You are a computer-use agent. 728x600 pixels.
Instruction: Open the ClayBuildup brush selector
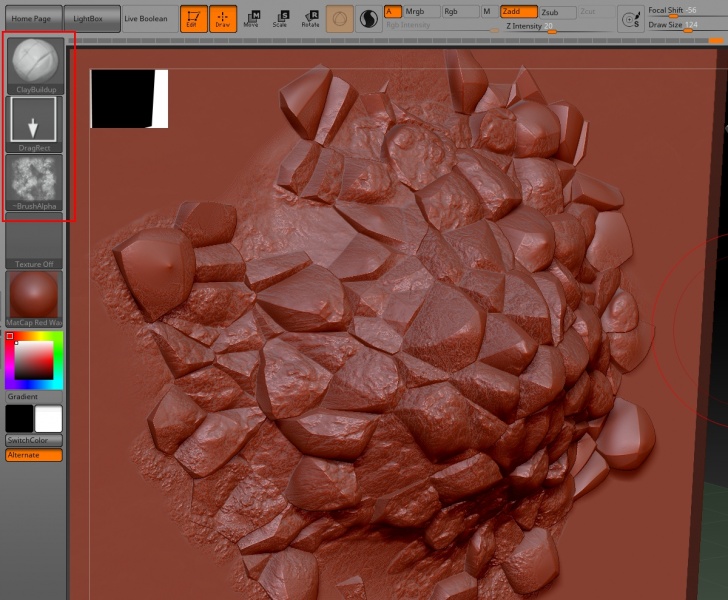click(x=35, y=65)
